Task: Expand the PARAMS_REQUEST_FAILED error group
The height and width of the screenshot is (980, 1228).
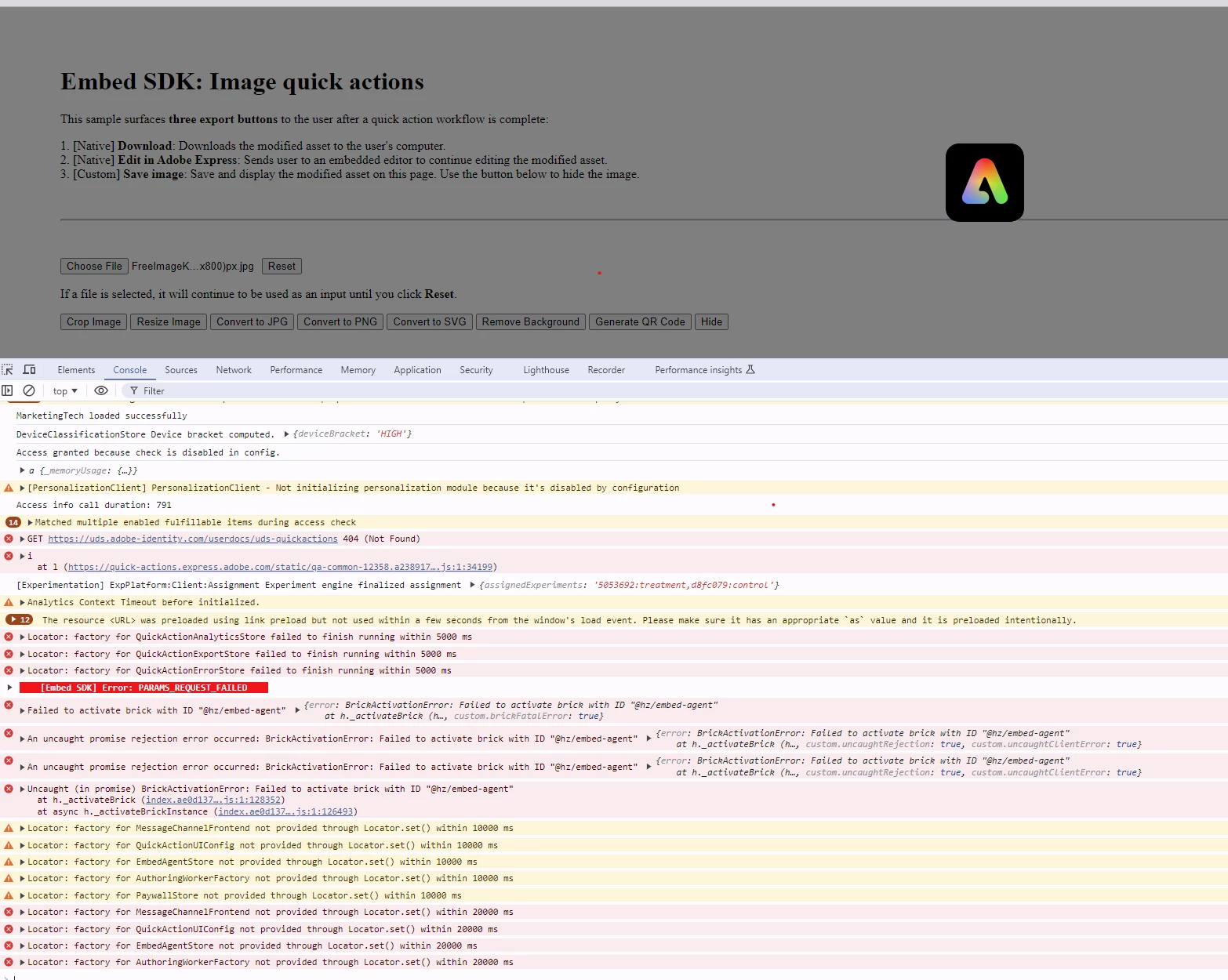Action: 10,688
